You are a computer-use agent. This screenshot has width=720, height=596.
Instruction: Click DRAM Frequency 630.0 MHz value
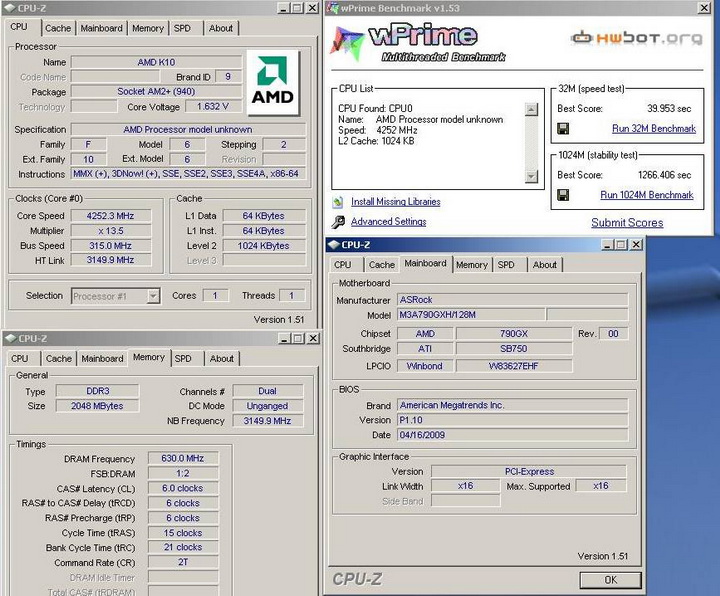point(183,458)
